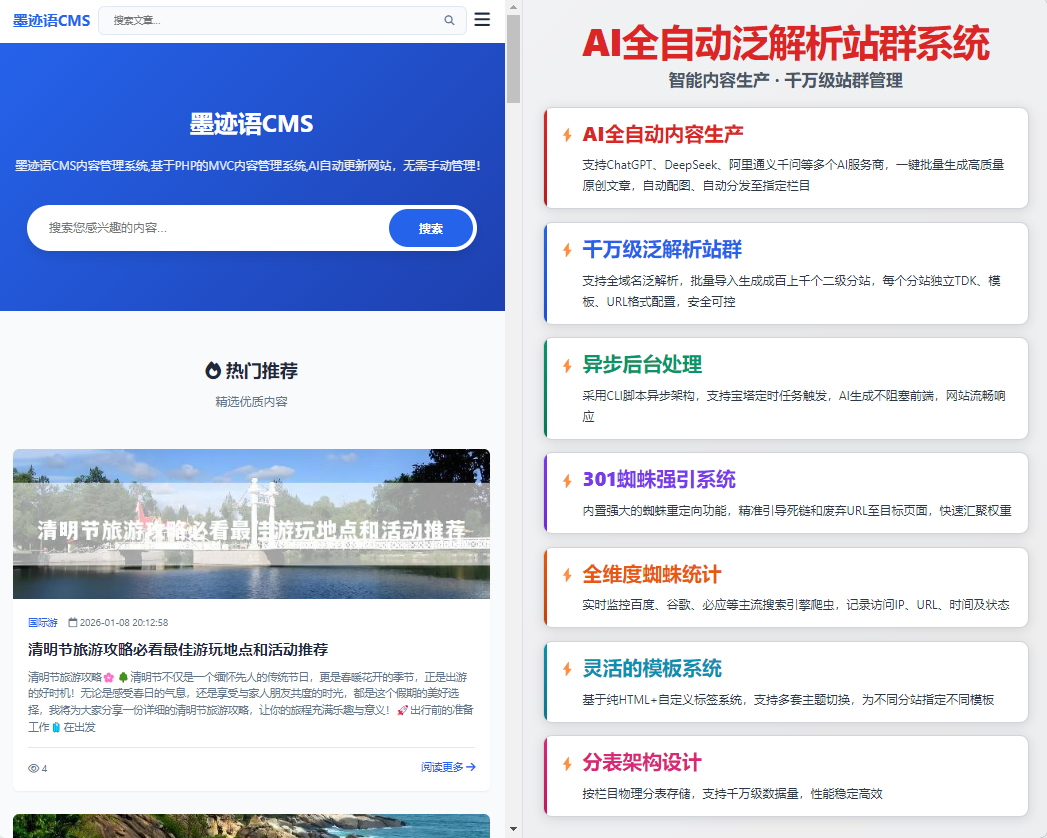The width and height of the screenshot is (1047, 838).
Task: Click the 墨迹语CMS logo
Action: pyautogui.click(x=51, y=19)
